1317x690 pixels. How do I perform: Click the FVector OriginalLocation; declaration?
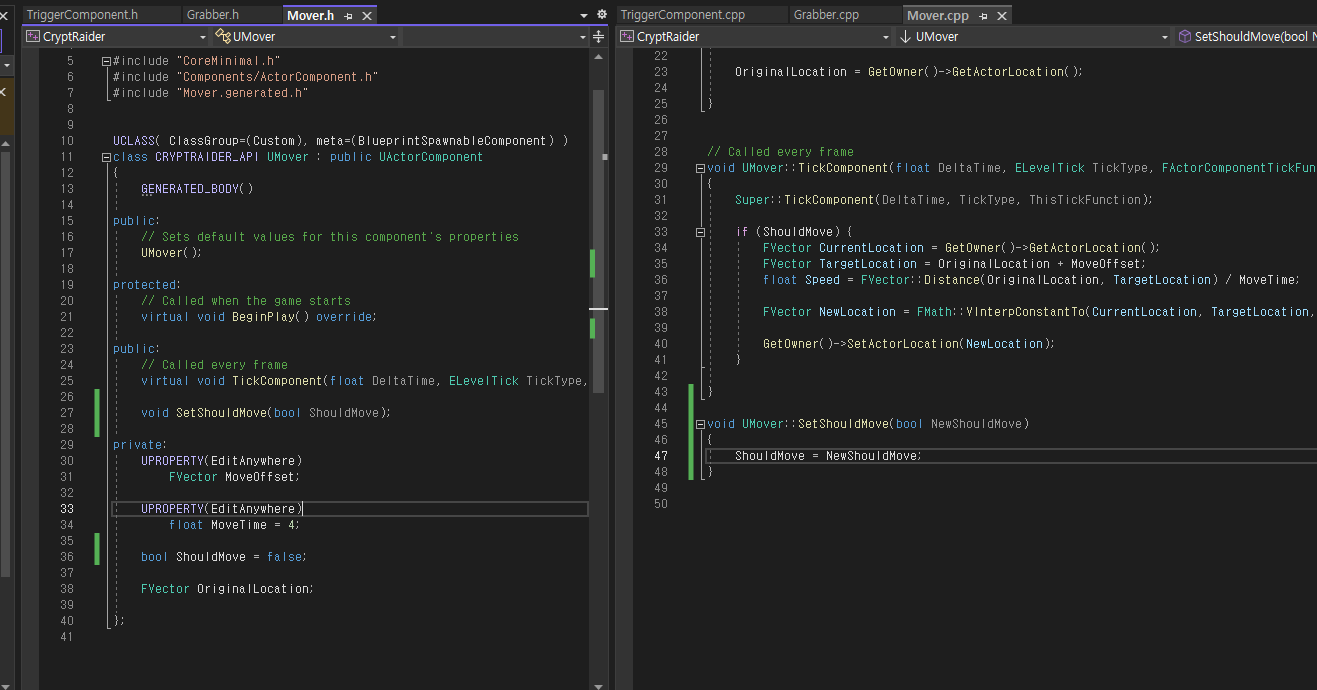[x=227, y=589]
